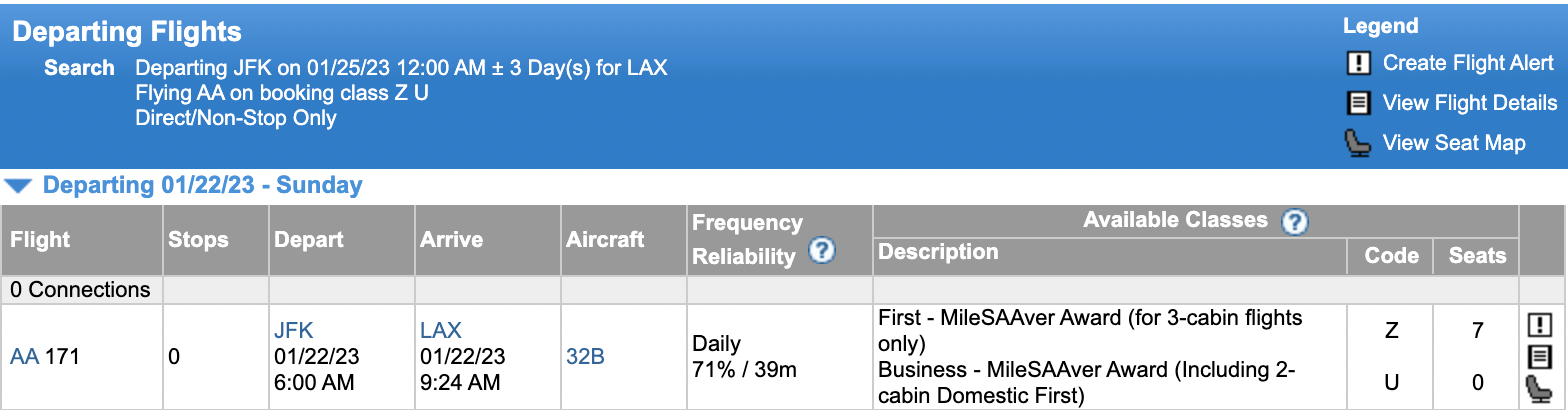Click the Create Flight Alert legend icon
Viewport: 1568px width, 410px height.
tap(1358, 63)
